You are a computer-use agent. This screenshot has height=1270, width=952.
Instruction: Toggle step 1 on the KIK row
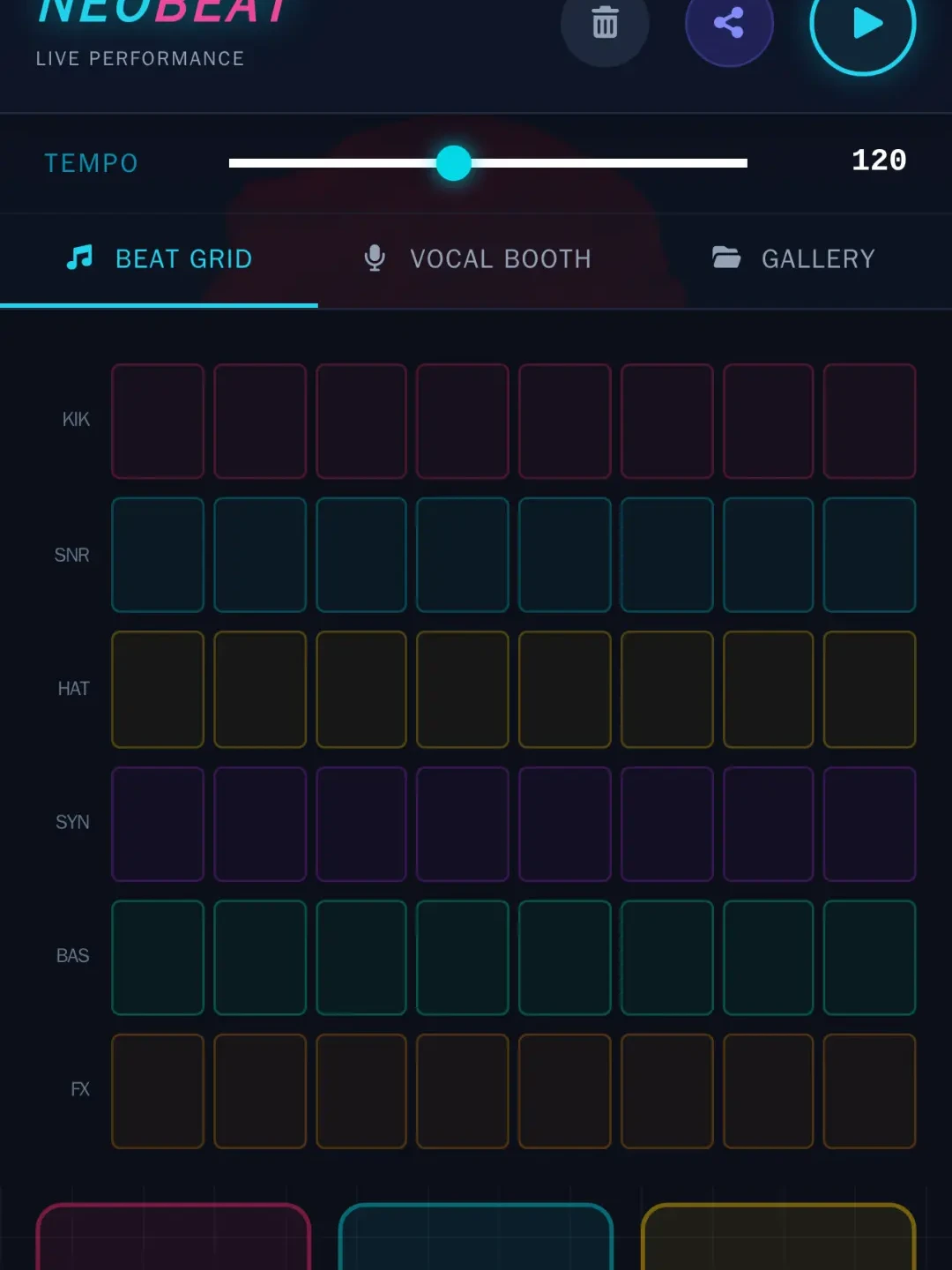pos(158,422)
